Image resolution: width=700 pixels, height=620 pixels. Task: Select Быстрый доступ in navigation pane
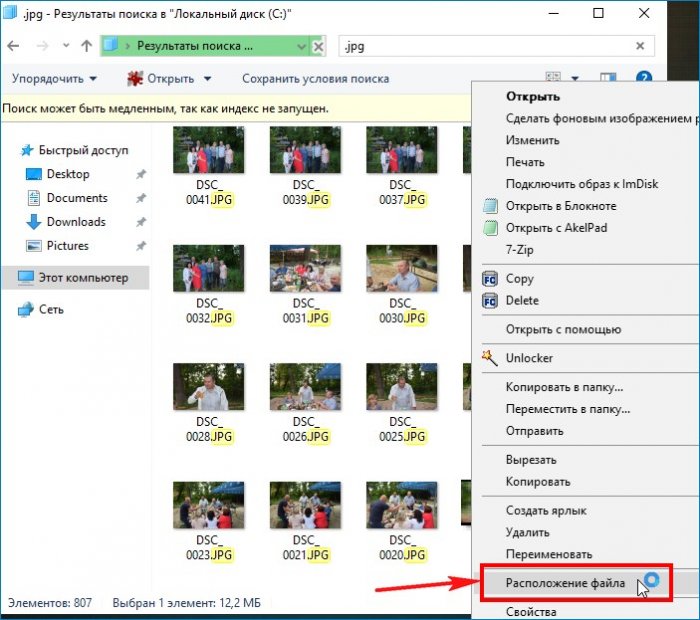[x=74, y=150]
